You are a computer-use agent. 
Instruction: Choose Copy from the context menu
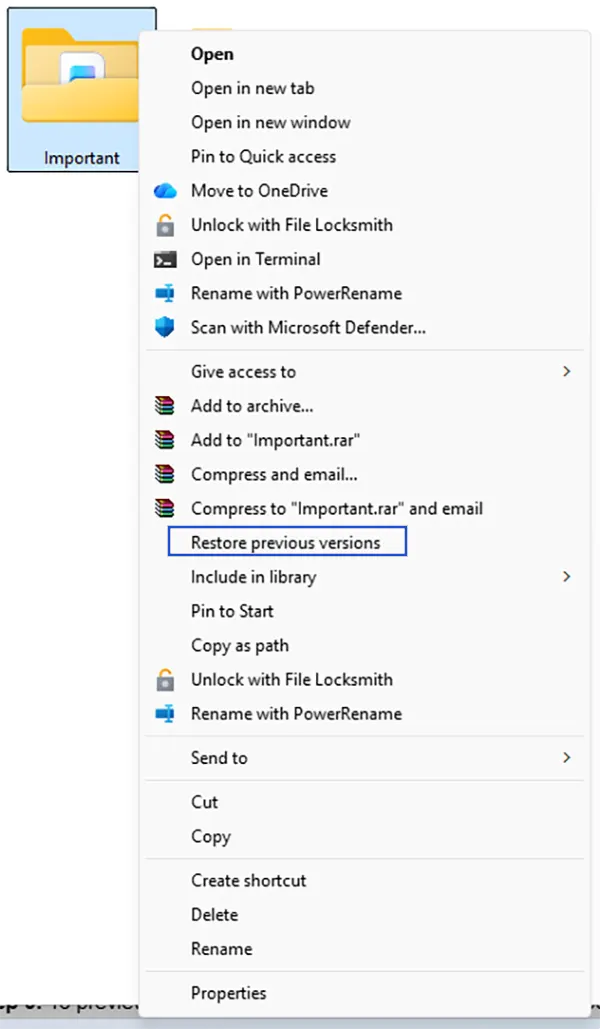click(211, 837)
